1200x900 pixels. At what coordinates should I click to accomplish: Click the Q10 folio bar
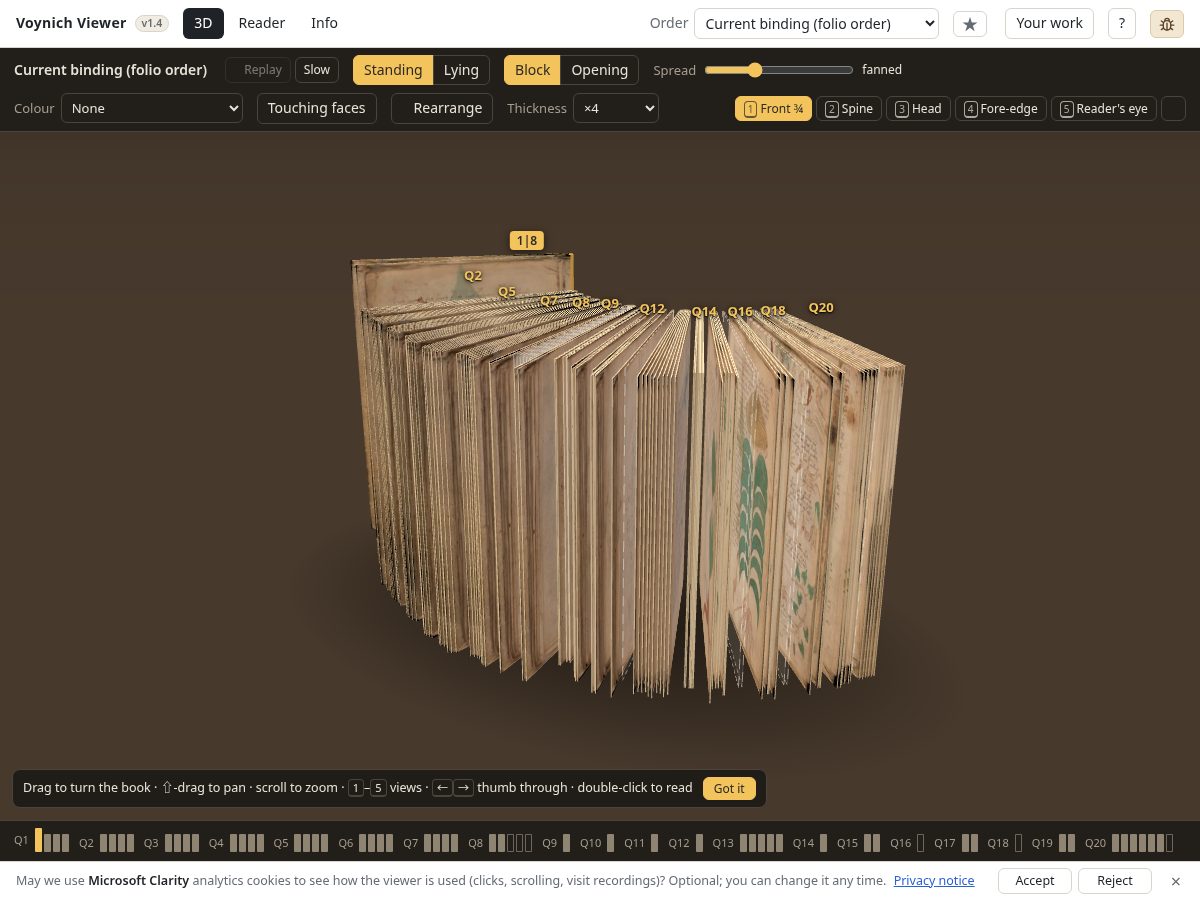point(610,843)
